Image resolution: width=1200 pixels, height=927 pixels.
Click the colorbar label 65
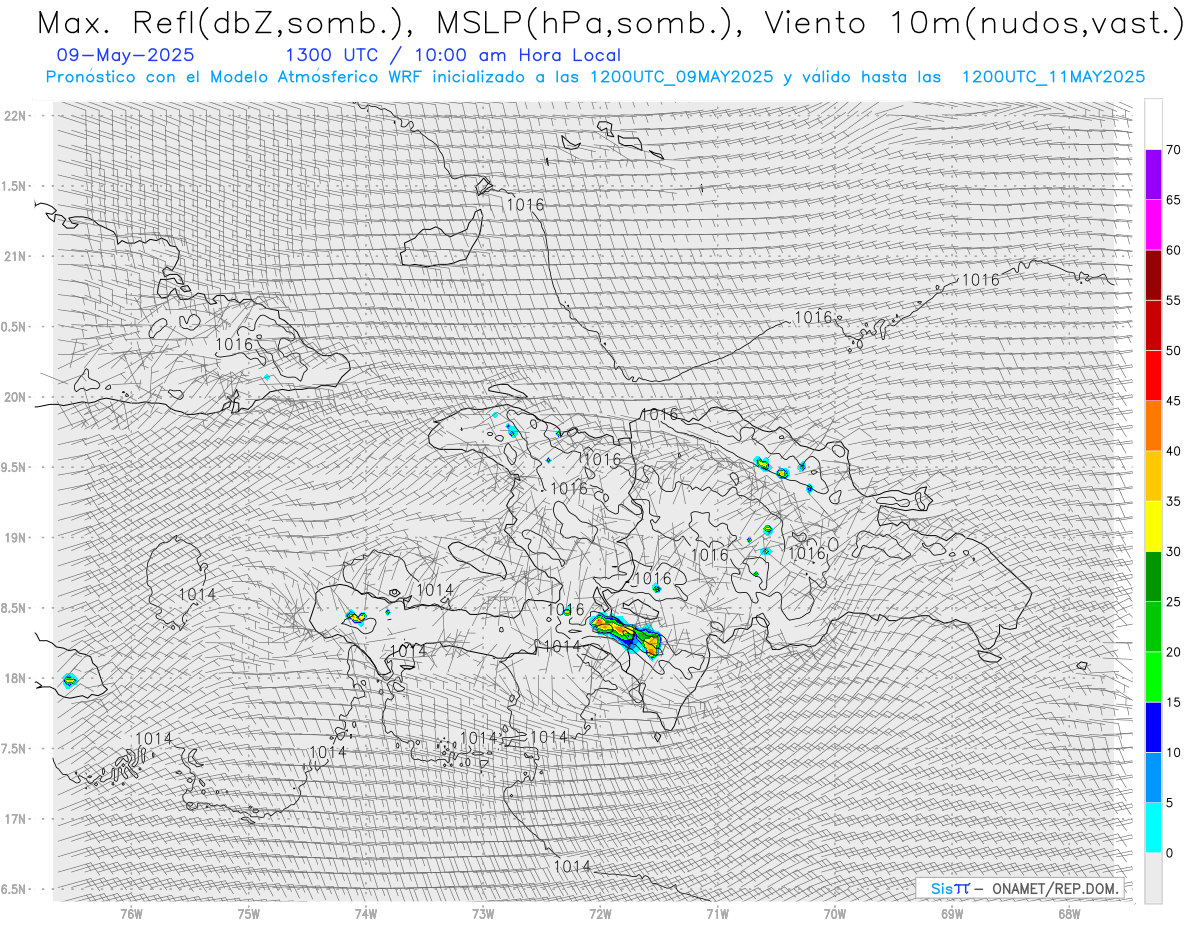point(1173,200)
